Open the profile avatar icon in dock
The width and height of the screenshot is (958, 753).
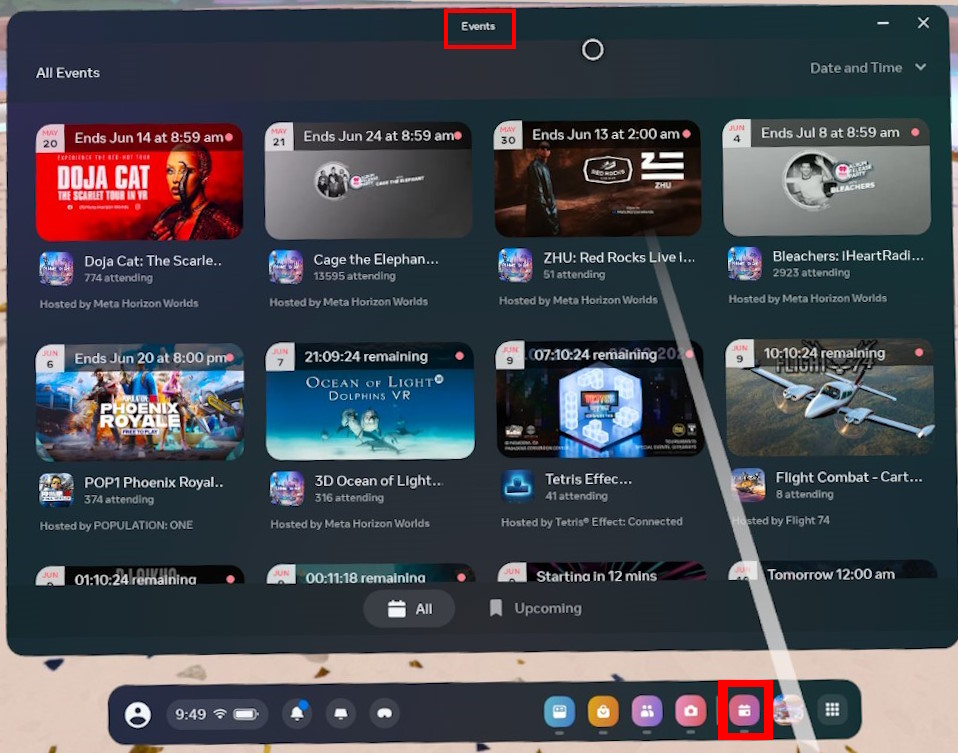point(138,714)
